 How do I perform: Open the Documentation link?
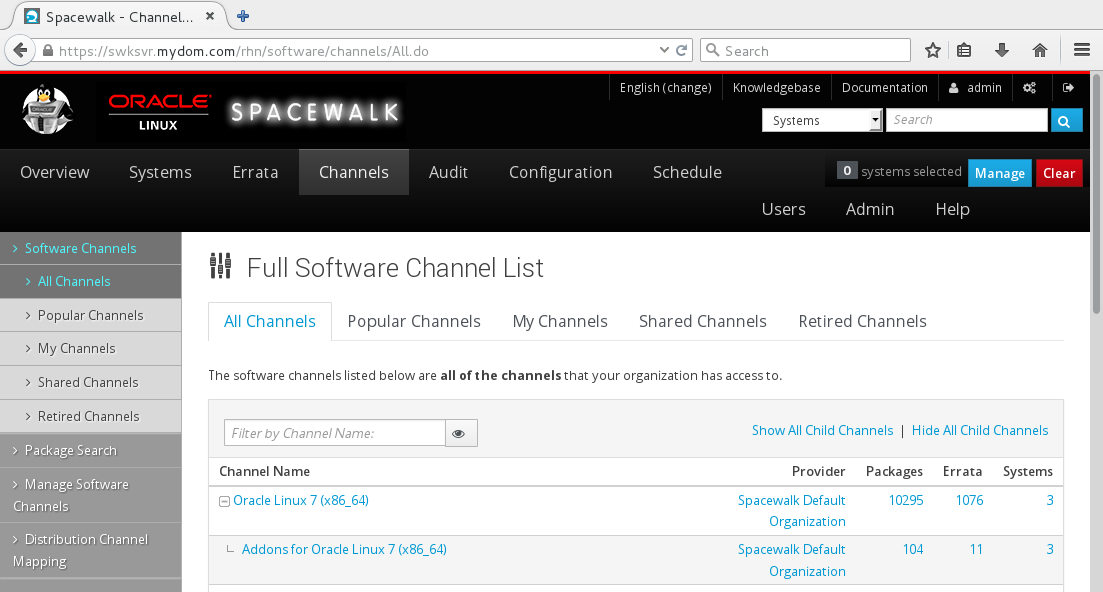(885, 88)
